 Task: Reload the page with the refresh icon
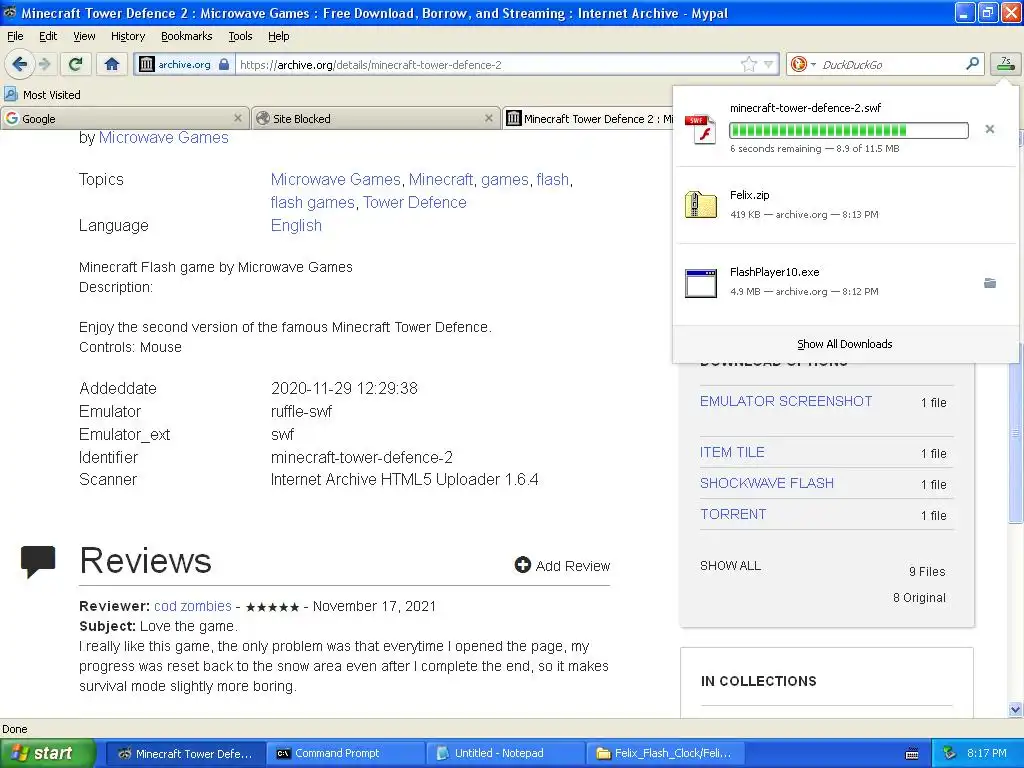click(x=76, y=64)
